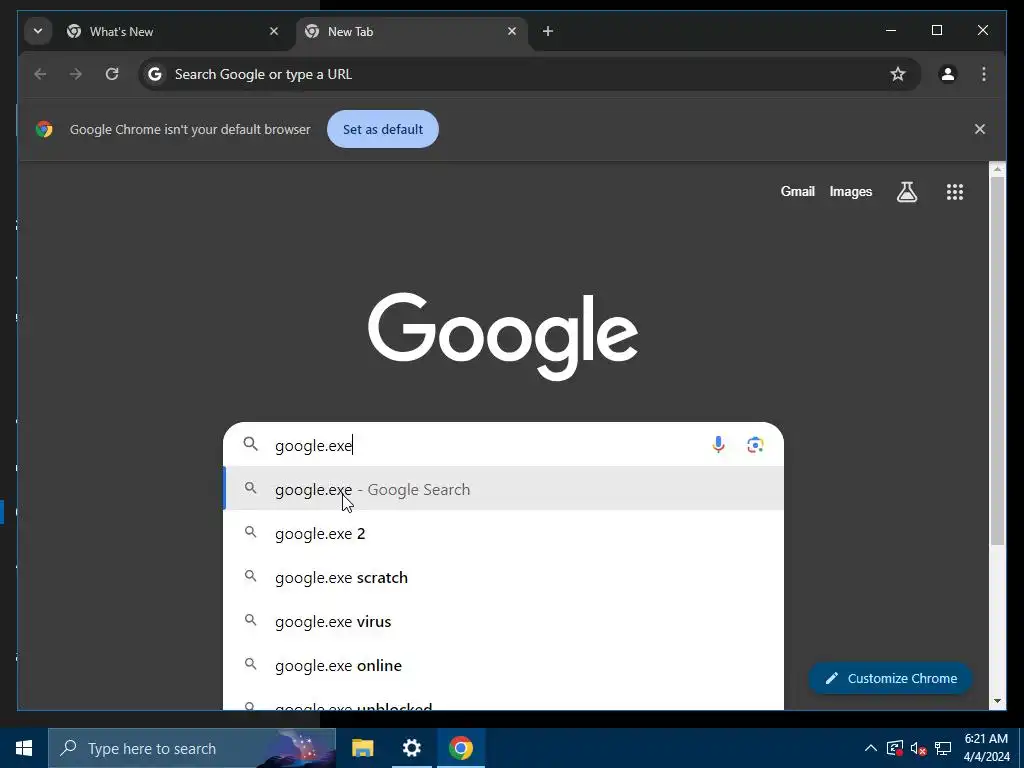This screenshot has height=768, width=1024.
Task: Click the Google logo
Action: coord(503,336)
